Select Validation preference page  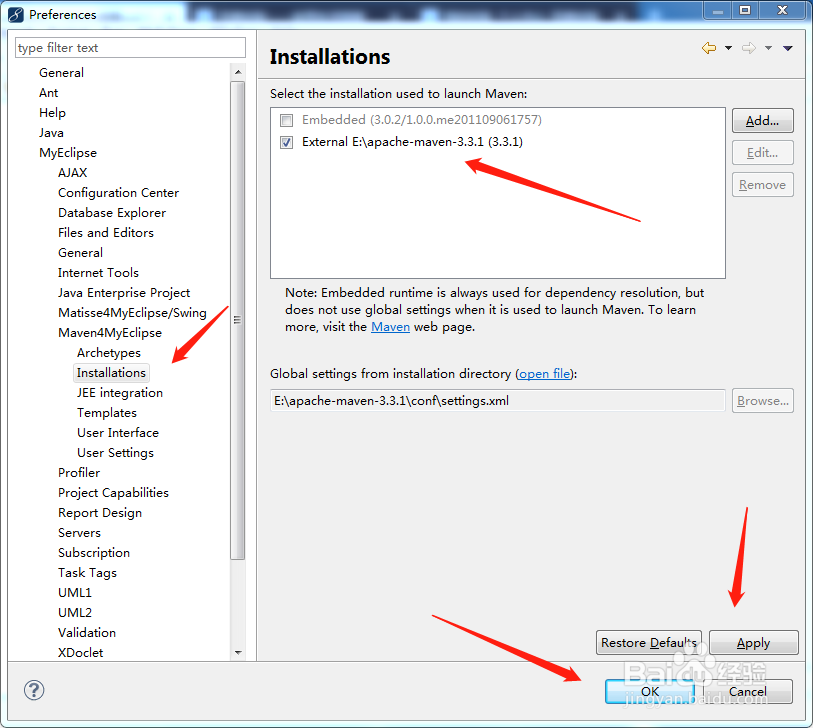[87, 633]
